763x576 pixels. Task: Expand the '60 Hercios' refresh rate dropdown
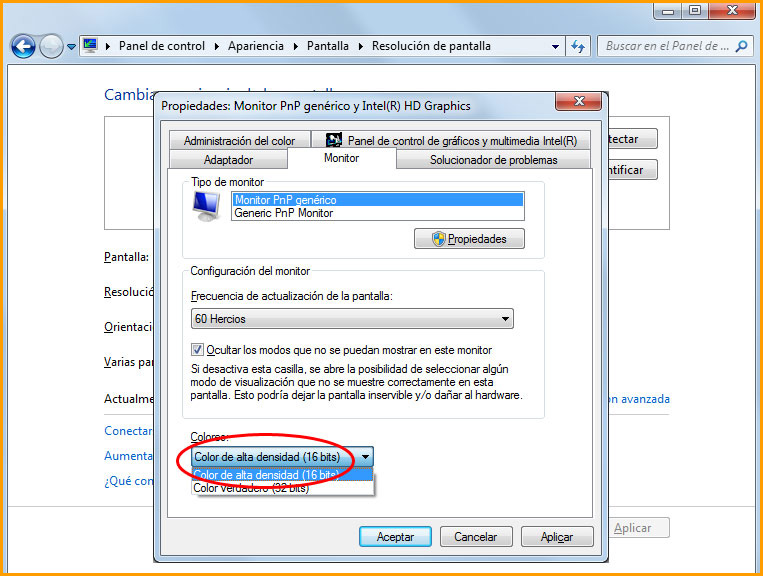[x=352, y=319]
